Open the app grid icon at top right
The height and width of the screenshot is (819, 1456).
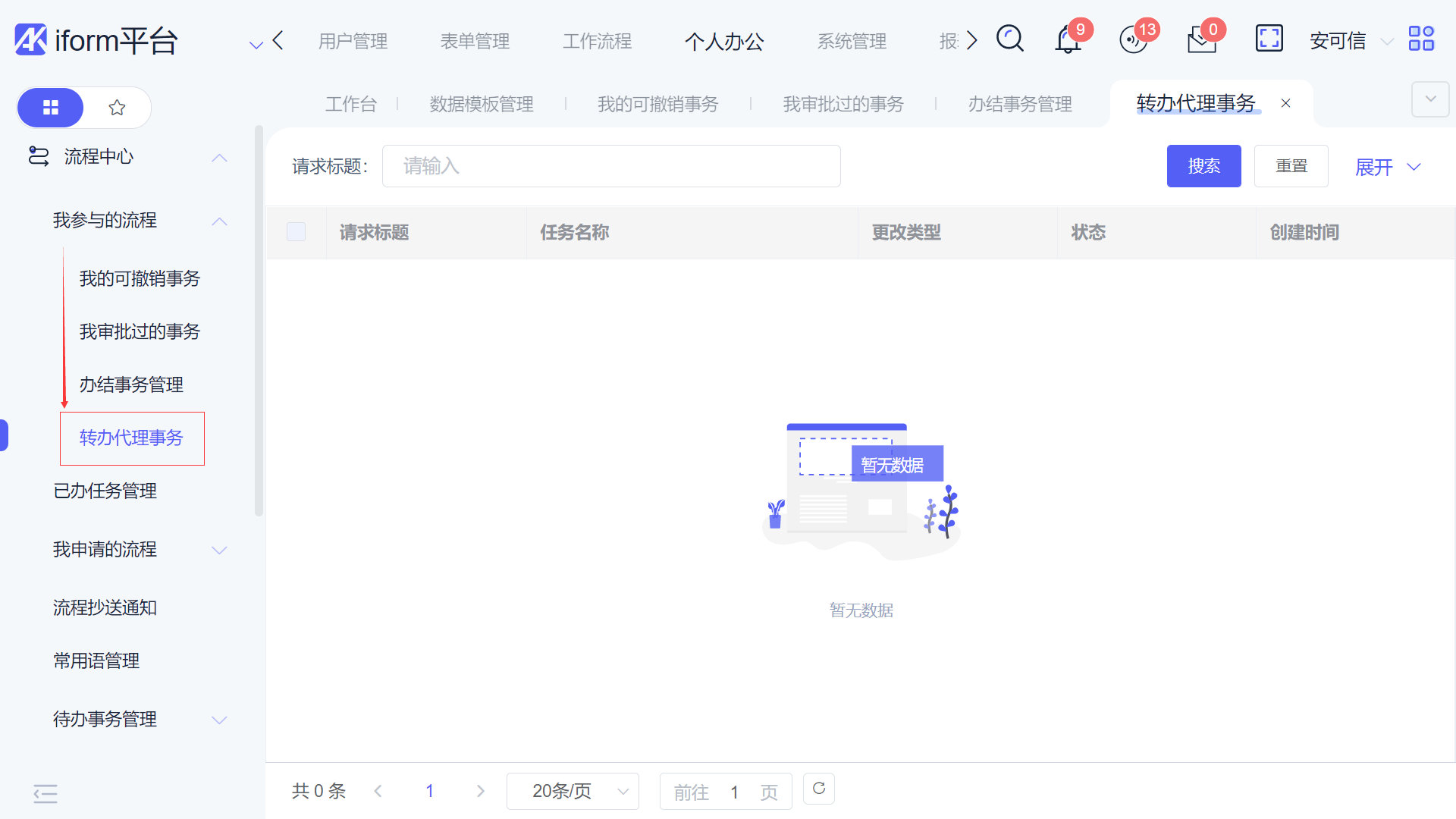pyautogui.click(x=1421, y=39)
